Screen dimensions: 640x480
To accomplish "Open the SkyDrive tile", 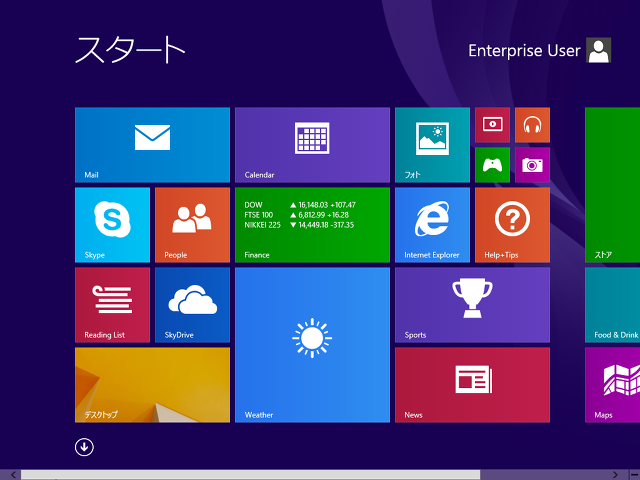I will click(192, 305).
